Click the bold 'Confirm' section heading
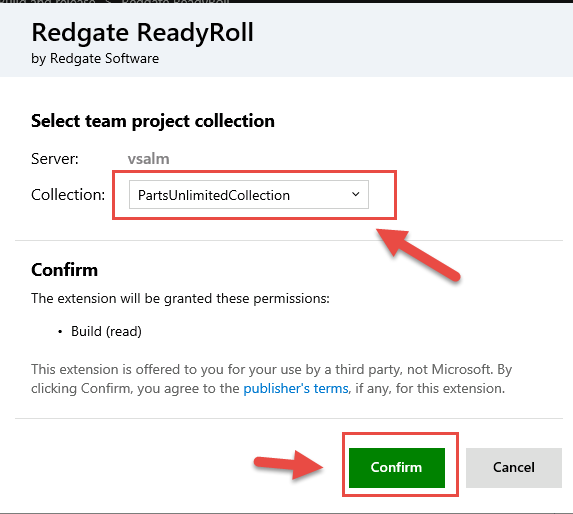This screenshot has width=573, height=514. 64,270
